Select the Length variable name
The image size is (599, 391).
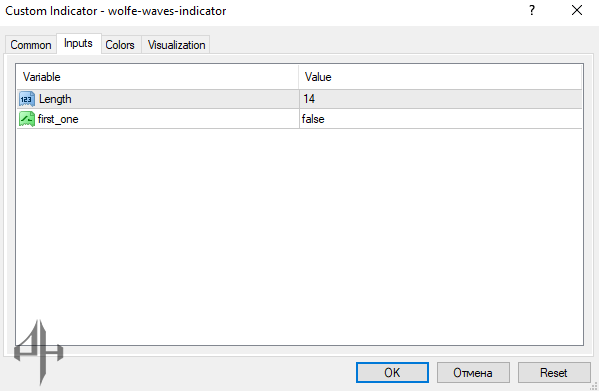(x=55, y=99)
